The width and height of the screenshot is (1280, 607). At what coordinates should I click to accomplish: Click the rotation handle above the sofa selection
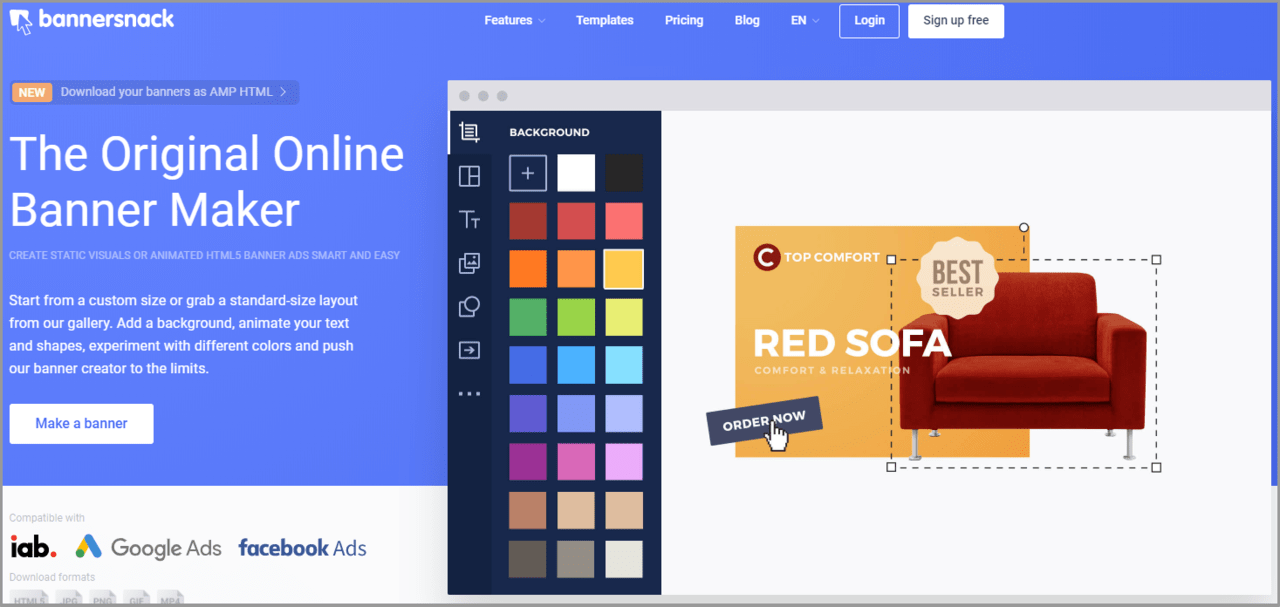[1024, 228]
